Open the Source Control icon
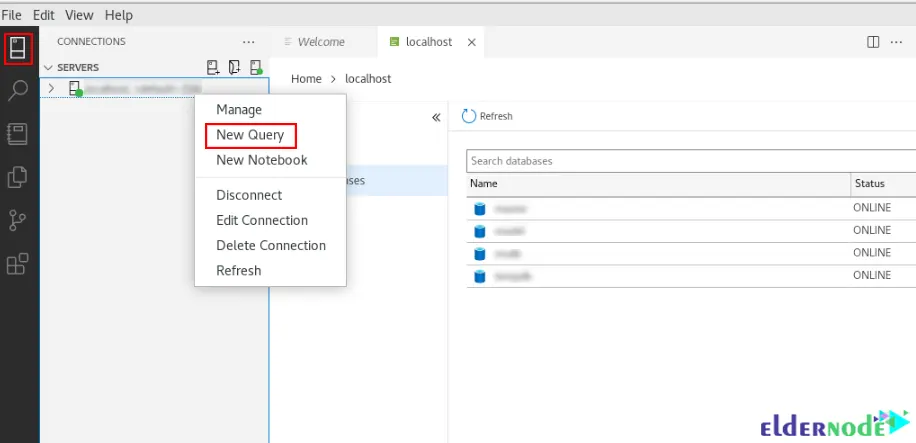 pos(18,220)
